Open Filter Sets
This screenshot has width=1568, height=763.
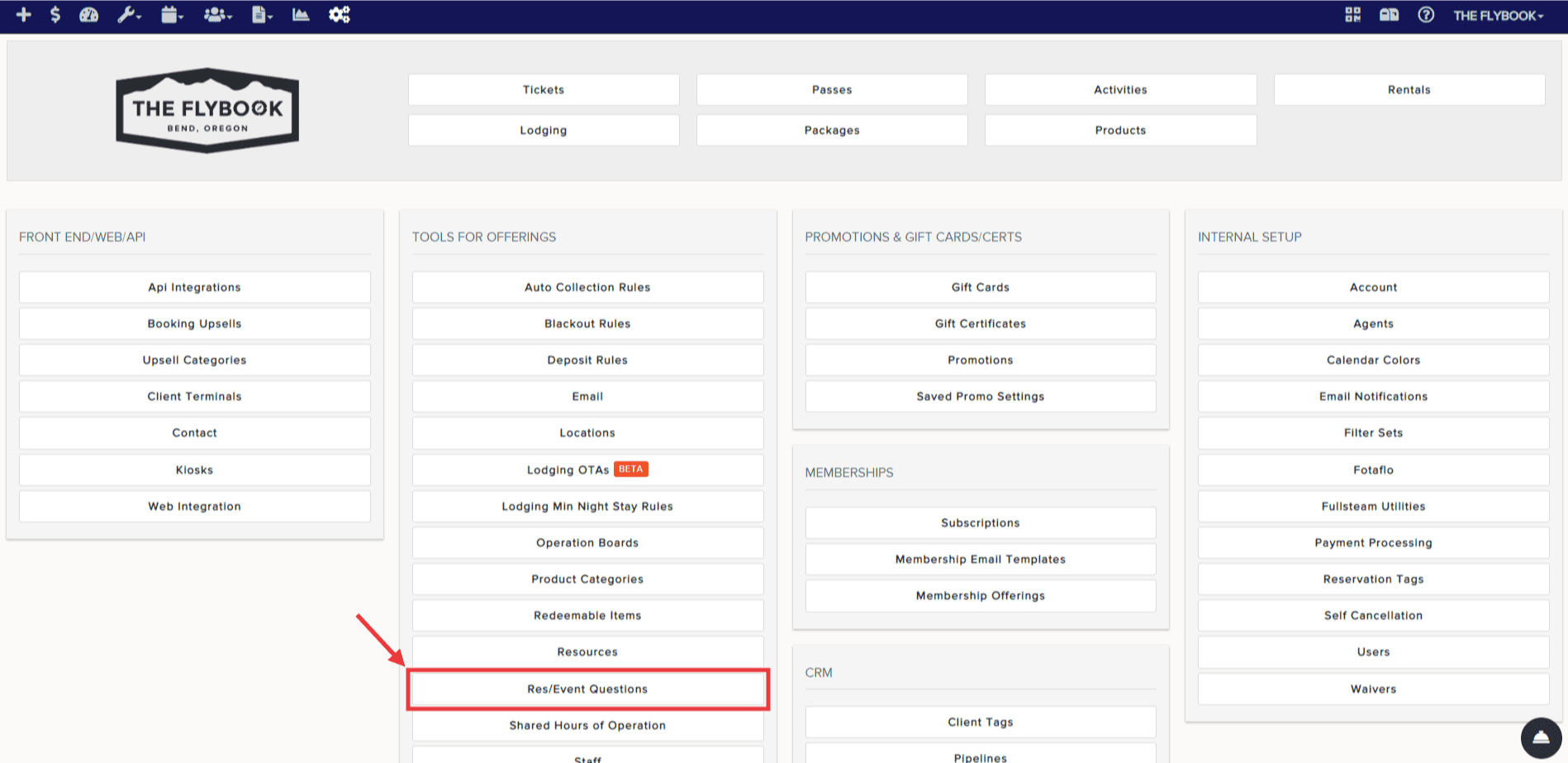pyautogui.click(x=1374, y=433)
